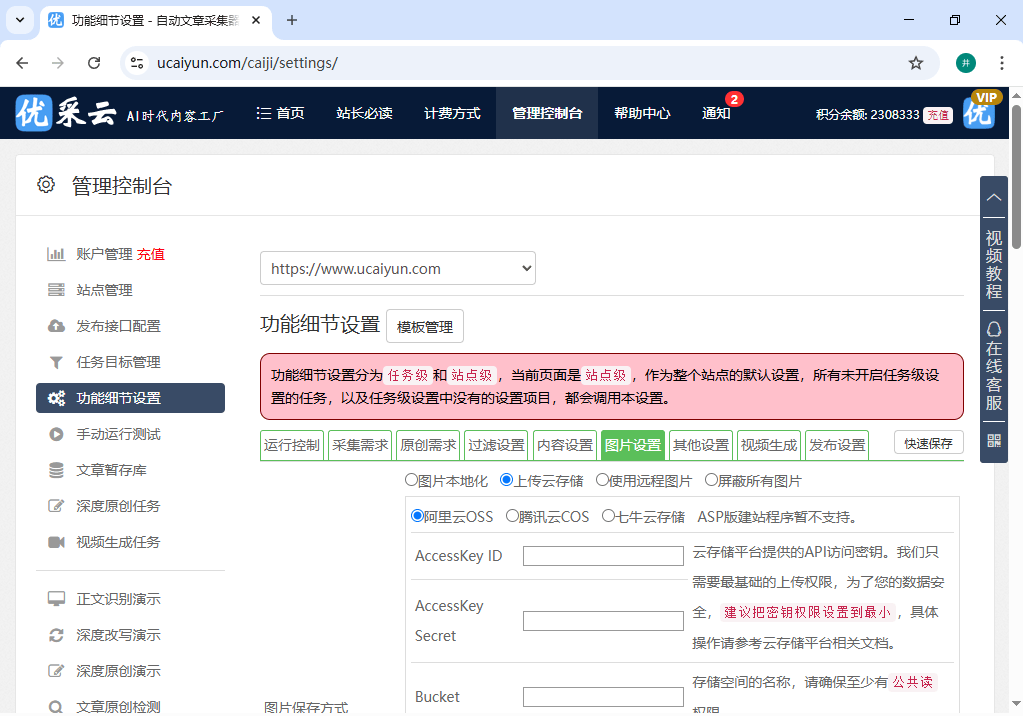Open the 模板管理 dialog
The height and width of the screenshot is (716, 1023).
pyautogui.click(x=425, y=326)
